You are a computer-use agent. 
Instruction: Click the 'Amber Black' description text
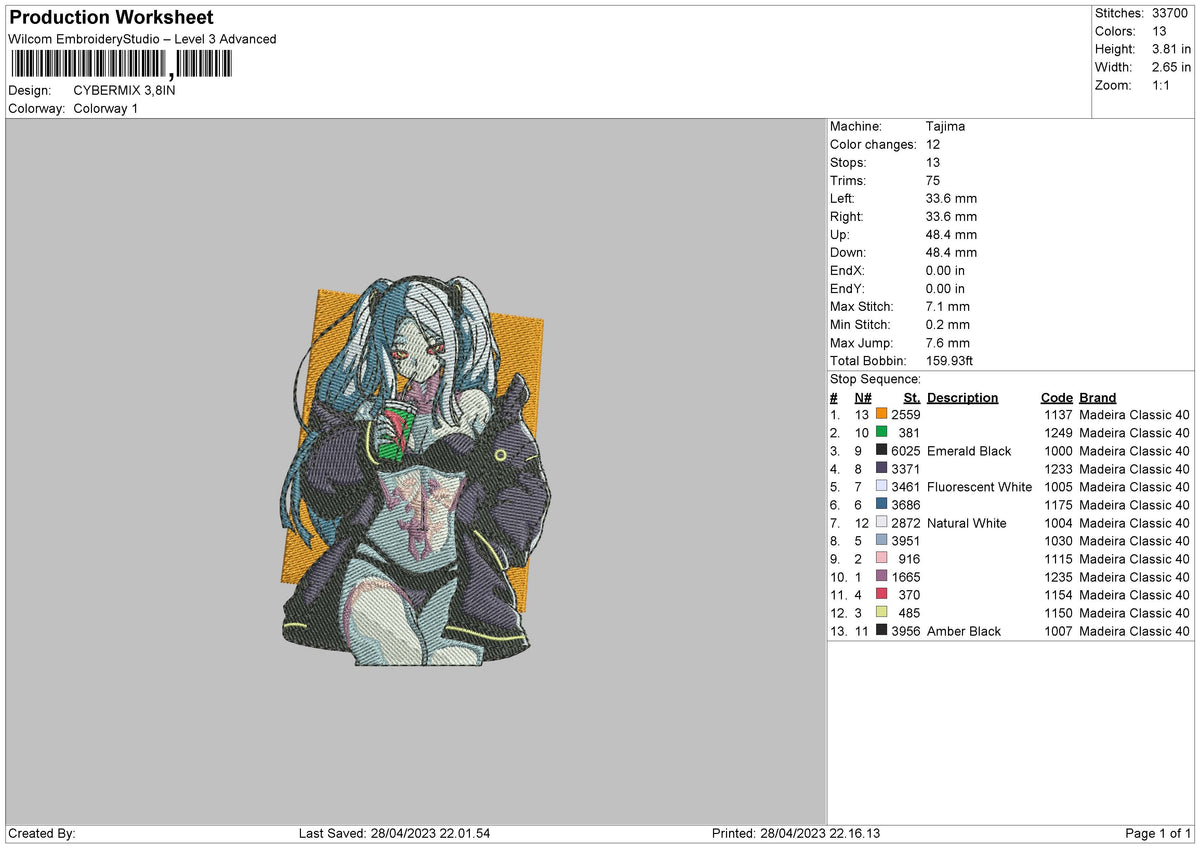(964, 631)
